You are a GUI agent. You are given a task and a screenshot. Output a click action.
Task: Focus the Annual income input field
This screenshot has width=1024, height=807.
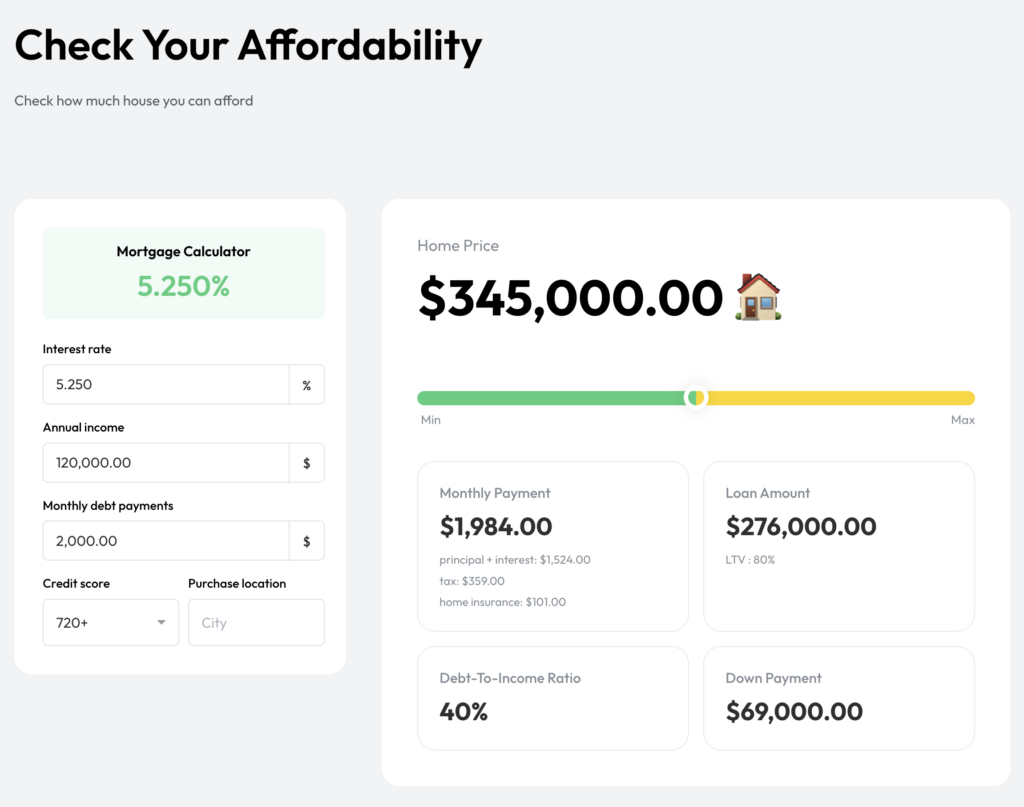(x=166, y=463)
